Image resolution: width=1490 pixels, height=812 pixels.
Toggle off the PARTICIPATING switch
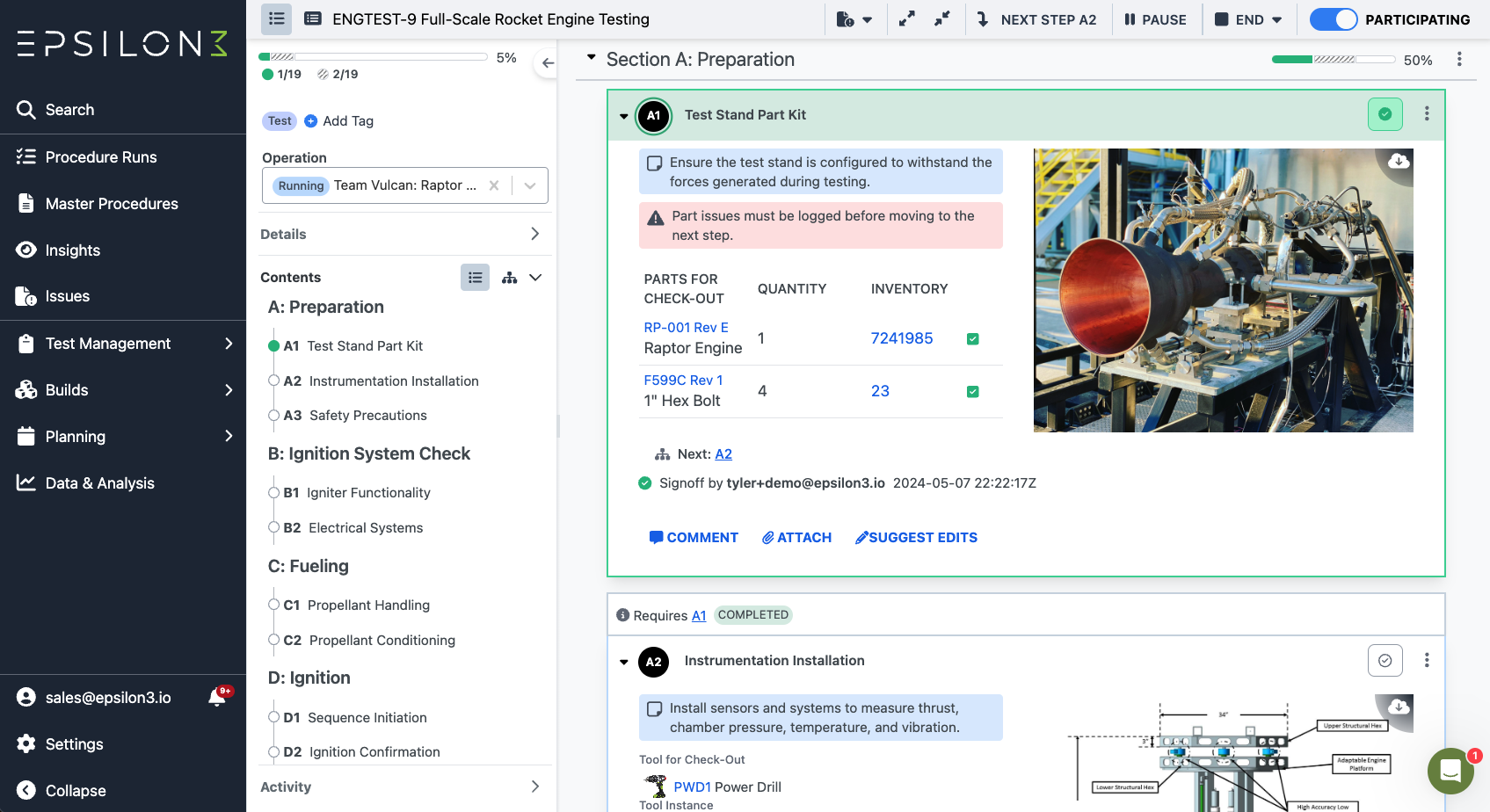[x=1334, y=18]
